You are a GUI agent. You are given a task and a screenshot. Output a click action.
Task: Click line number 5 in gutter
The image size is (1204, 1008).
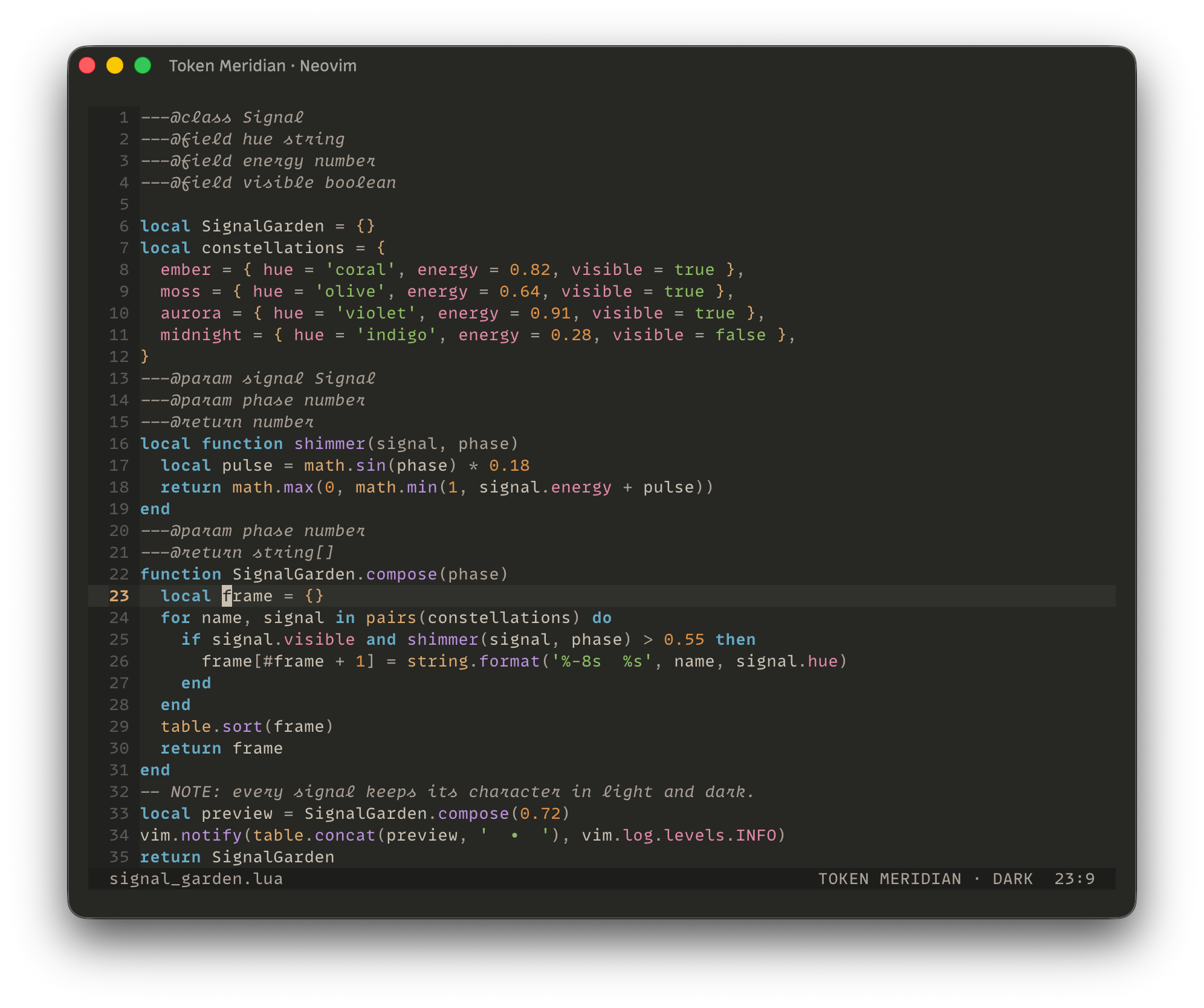(x=124, y=204)
